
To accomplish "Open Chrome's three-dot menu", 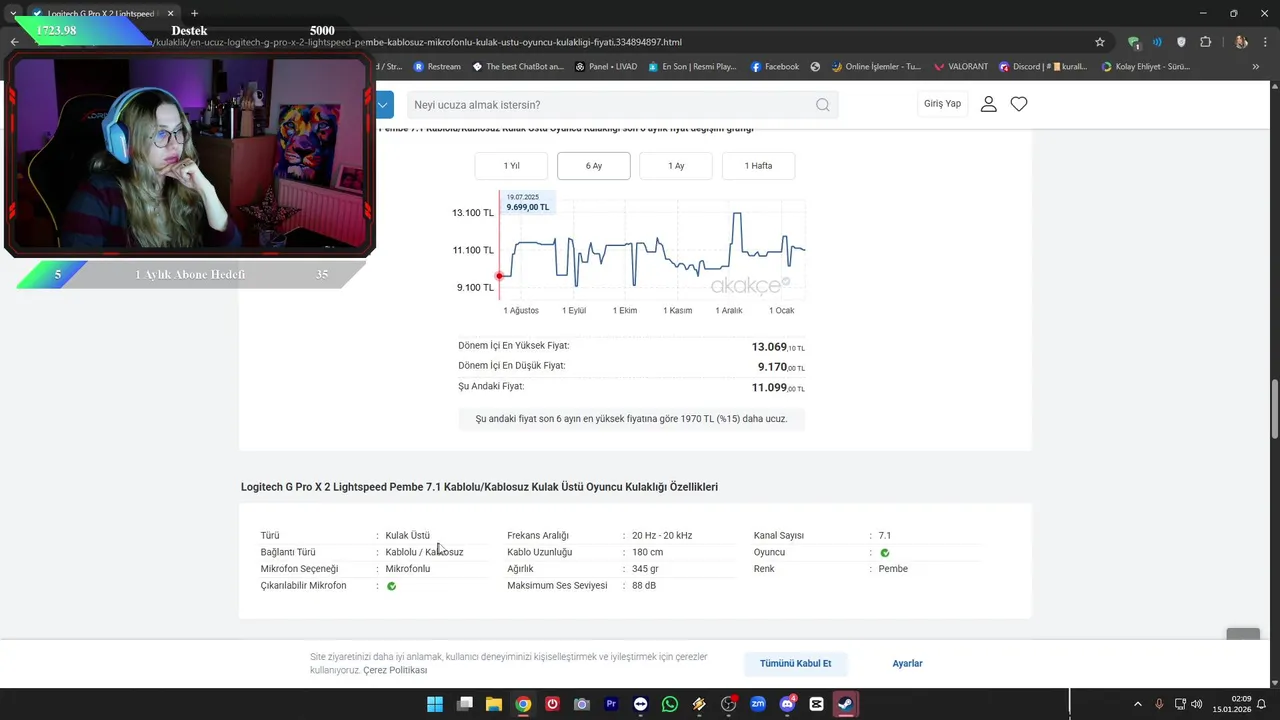I will coord(1266,42).
